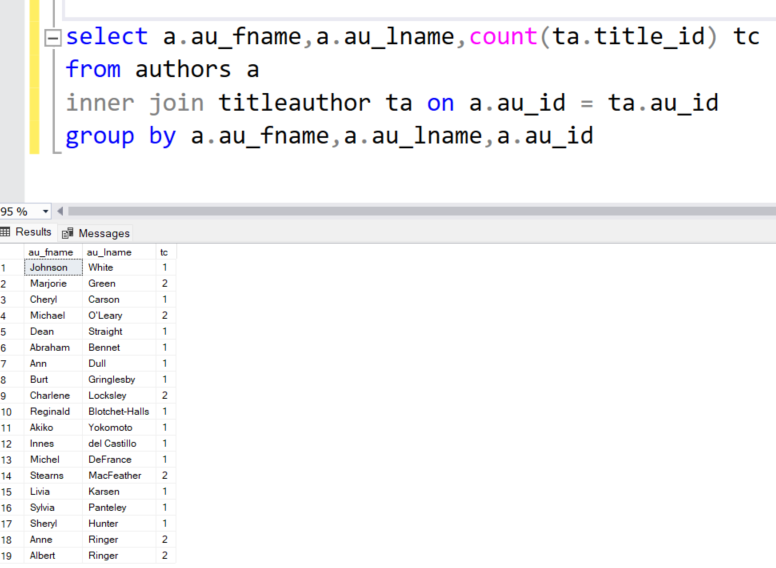The height and width of the screenshot is (568, 776).
Task: Open the 95 % zoom dropdown
Action: 45,212
